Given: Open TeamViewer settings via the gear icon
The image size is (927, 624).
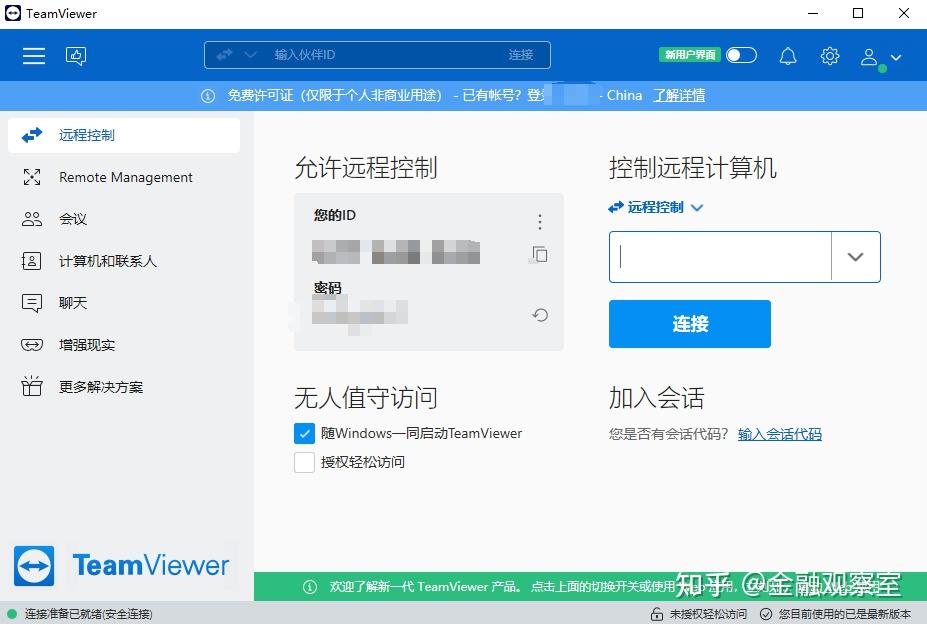Looking at the screenshot, I should 829,55.
